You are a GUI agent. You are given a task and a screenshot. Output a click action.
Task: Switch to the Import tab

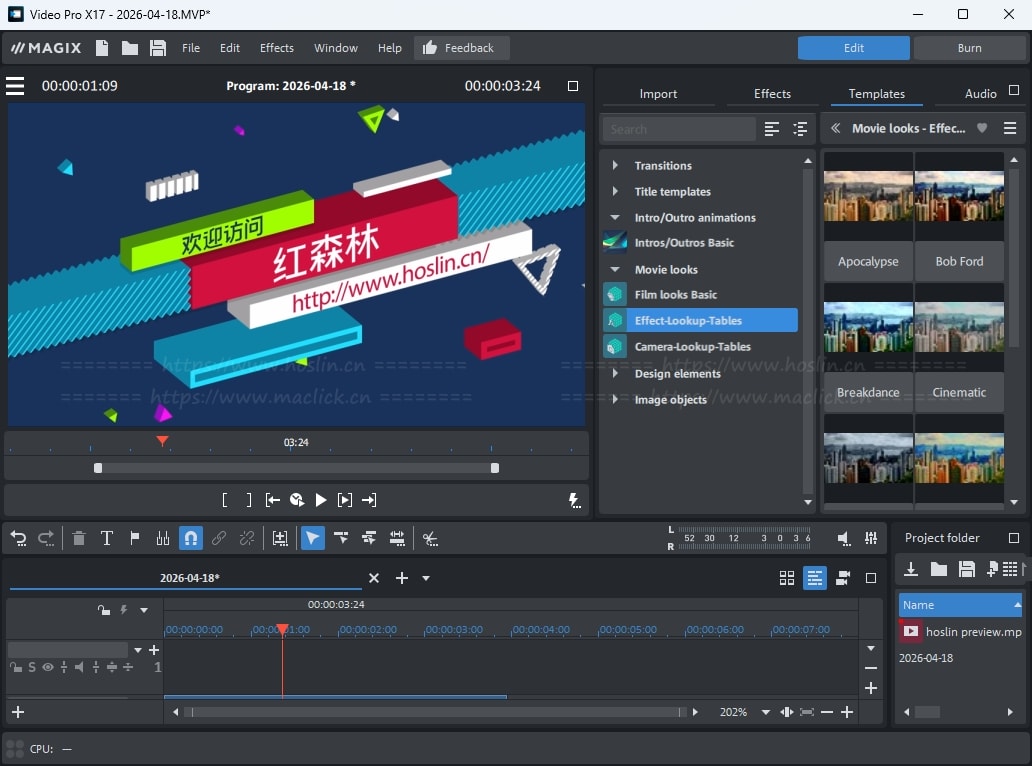click(658, 94)
